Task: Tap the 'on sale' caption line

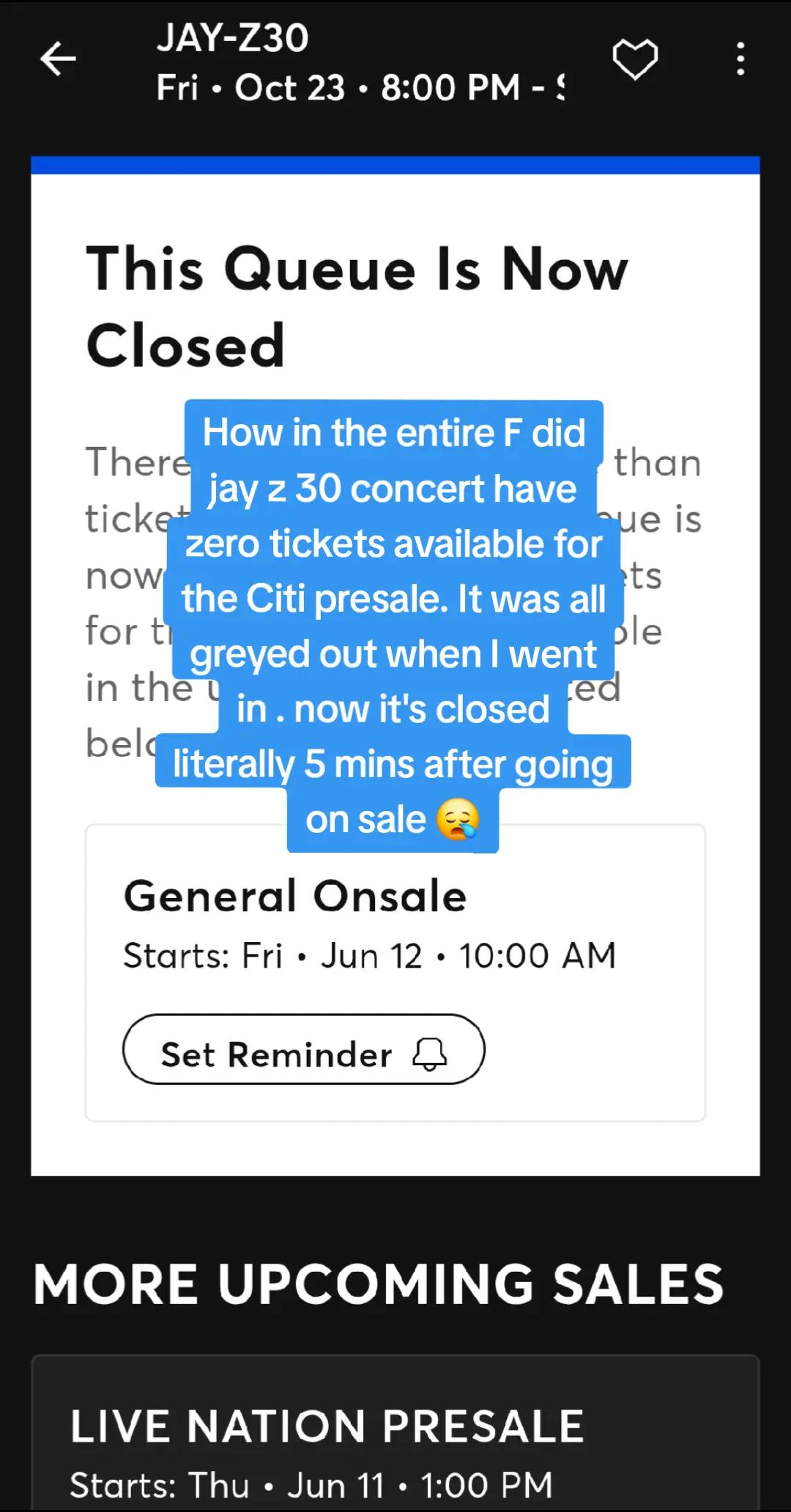Action: click(393, 820)
